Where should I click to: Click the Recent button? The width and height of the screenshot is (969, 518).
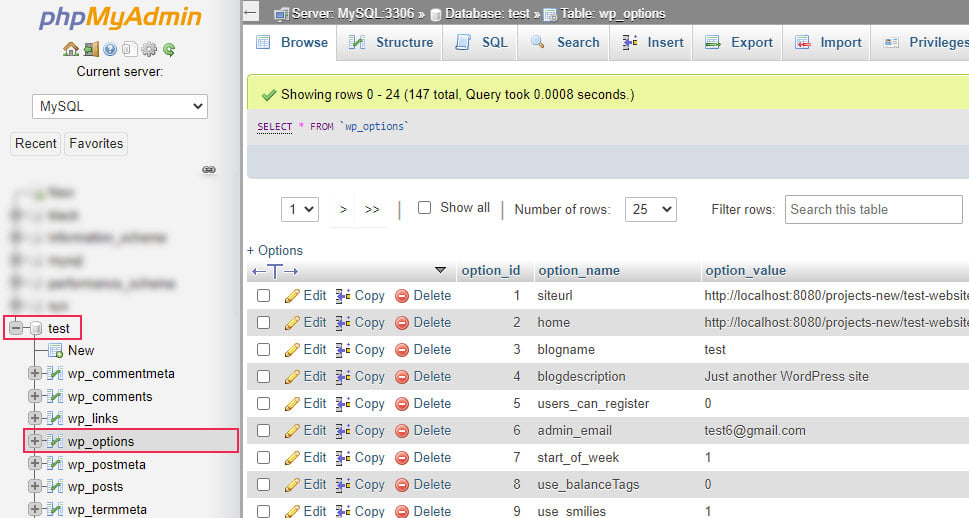click(36, 143)
